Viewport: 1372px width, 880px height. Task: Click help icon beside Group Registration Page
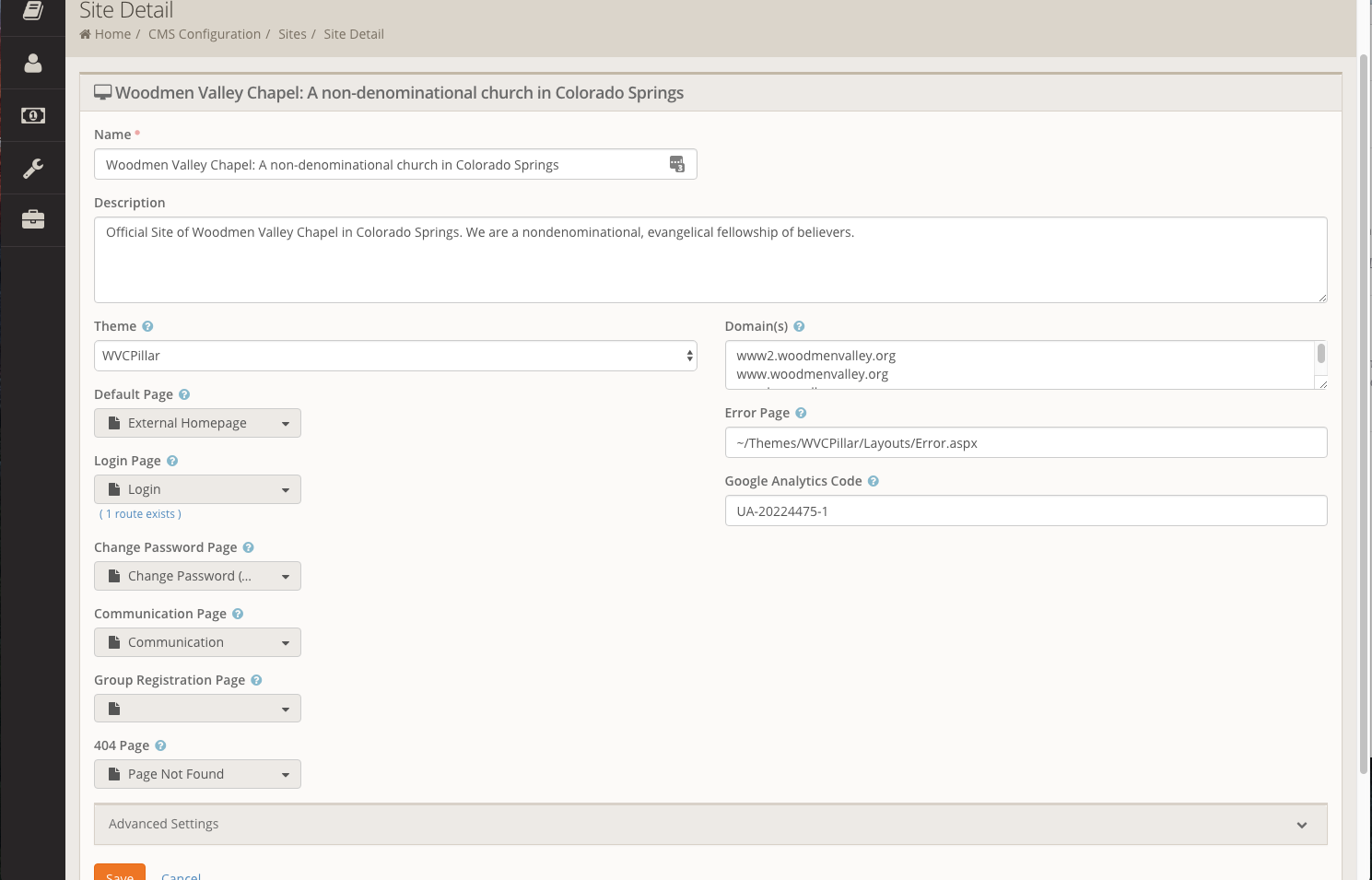[256, 680]
